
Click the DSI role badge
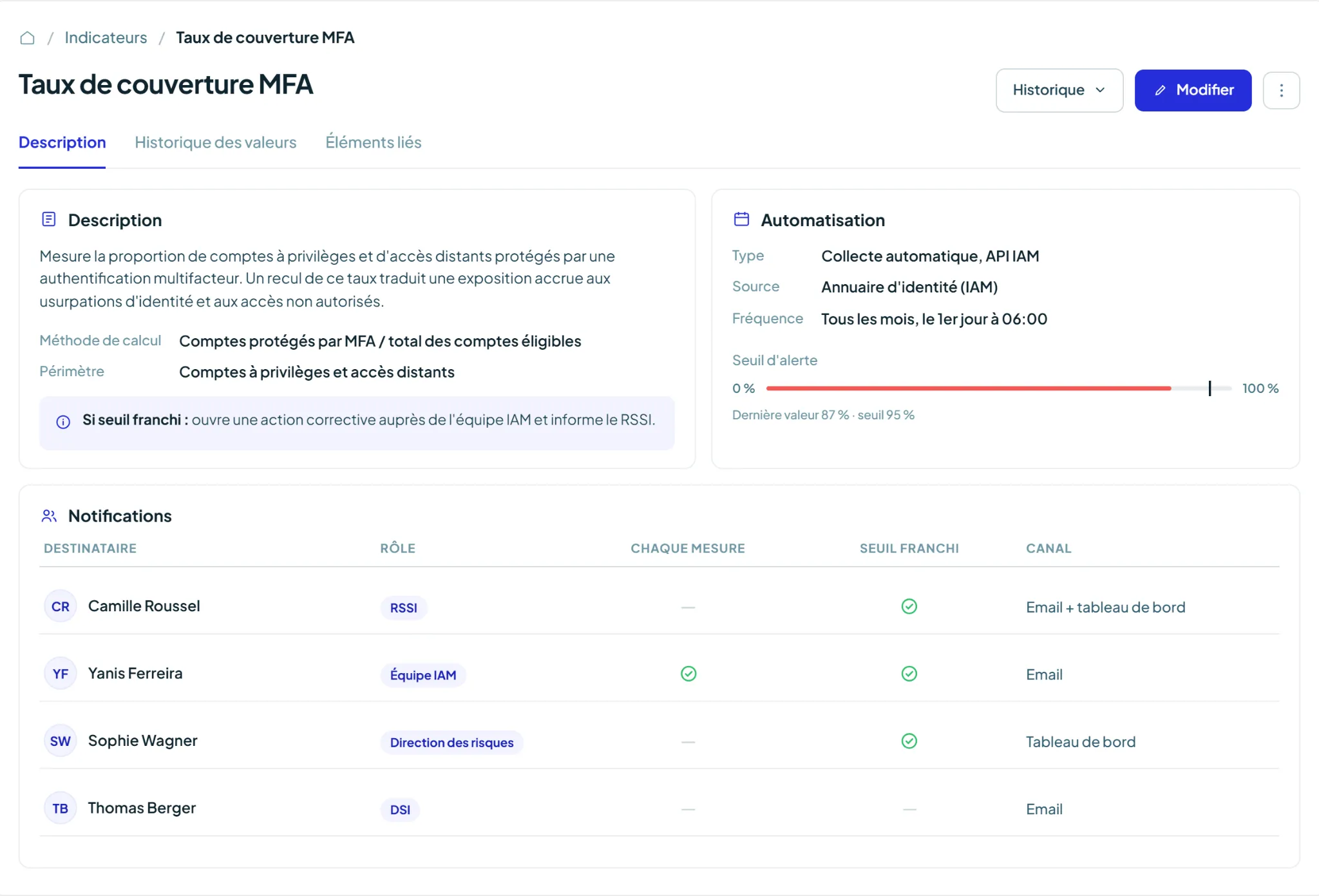point(400,810)
